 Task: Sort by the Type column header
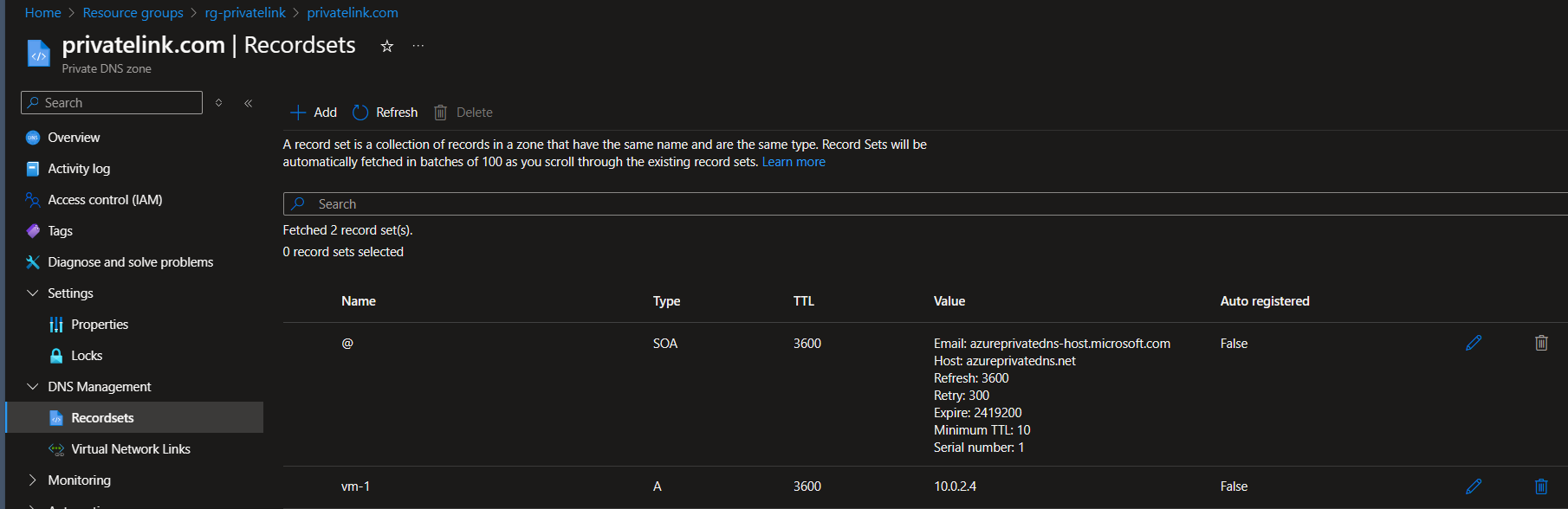coord(666,301)
